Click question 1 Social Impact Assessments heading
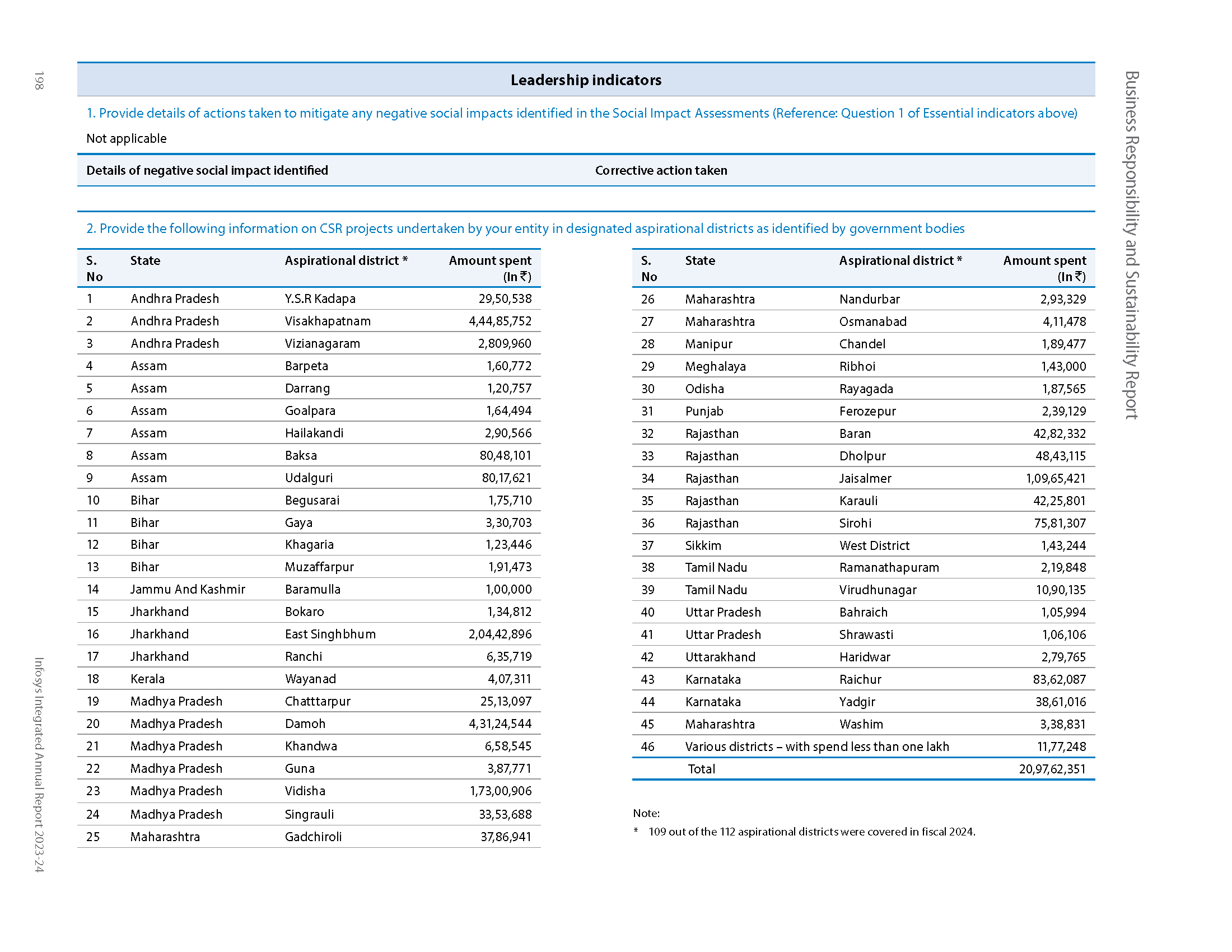Image resolution: width=1232 pixels, height=952 pixels. point(581,113)
